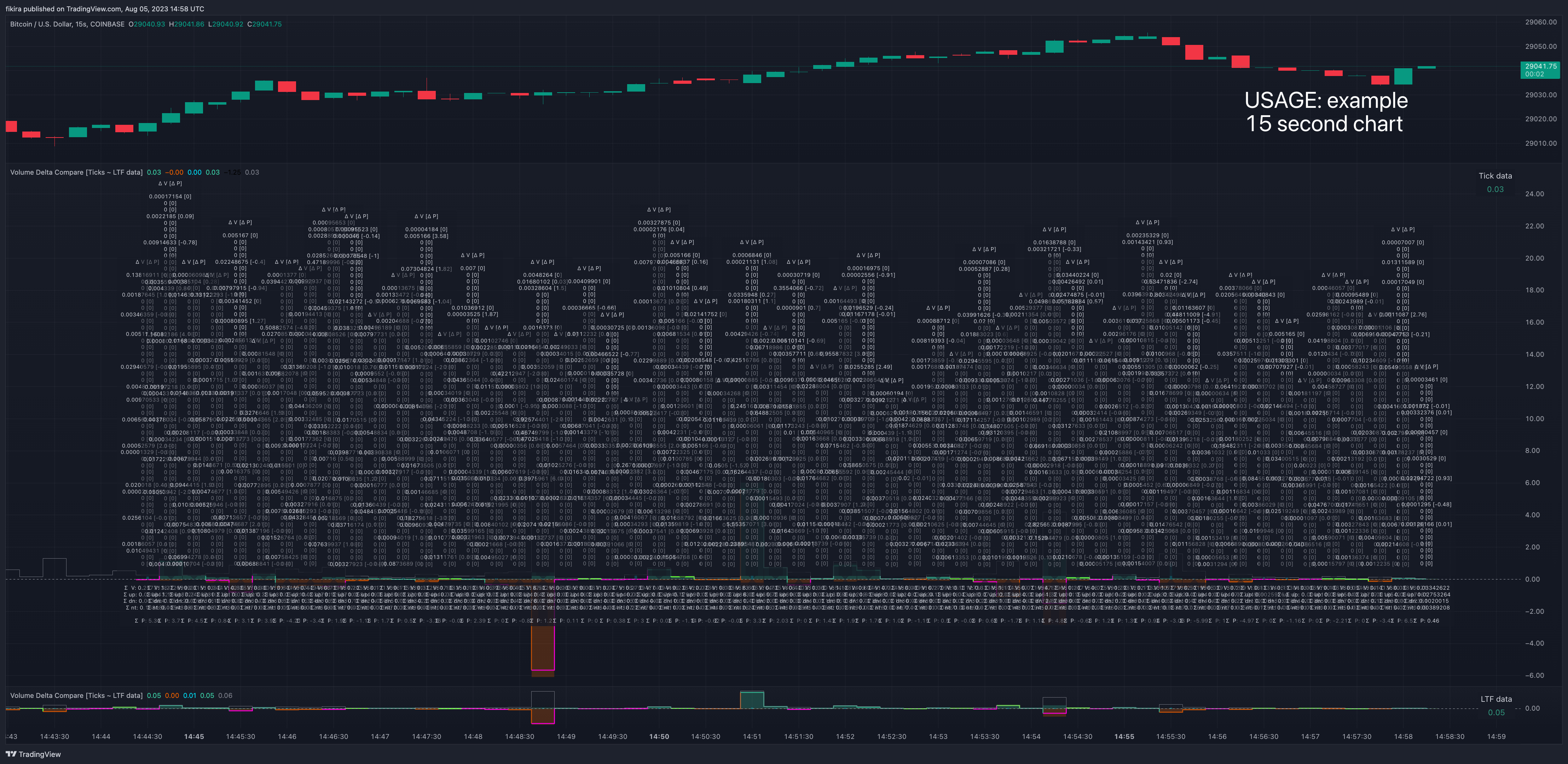
Task: Click the tall teal bar near 14:51 in LTF pane
Action: [752, 700]
